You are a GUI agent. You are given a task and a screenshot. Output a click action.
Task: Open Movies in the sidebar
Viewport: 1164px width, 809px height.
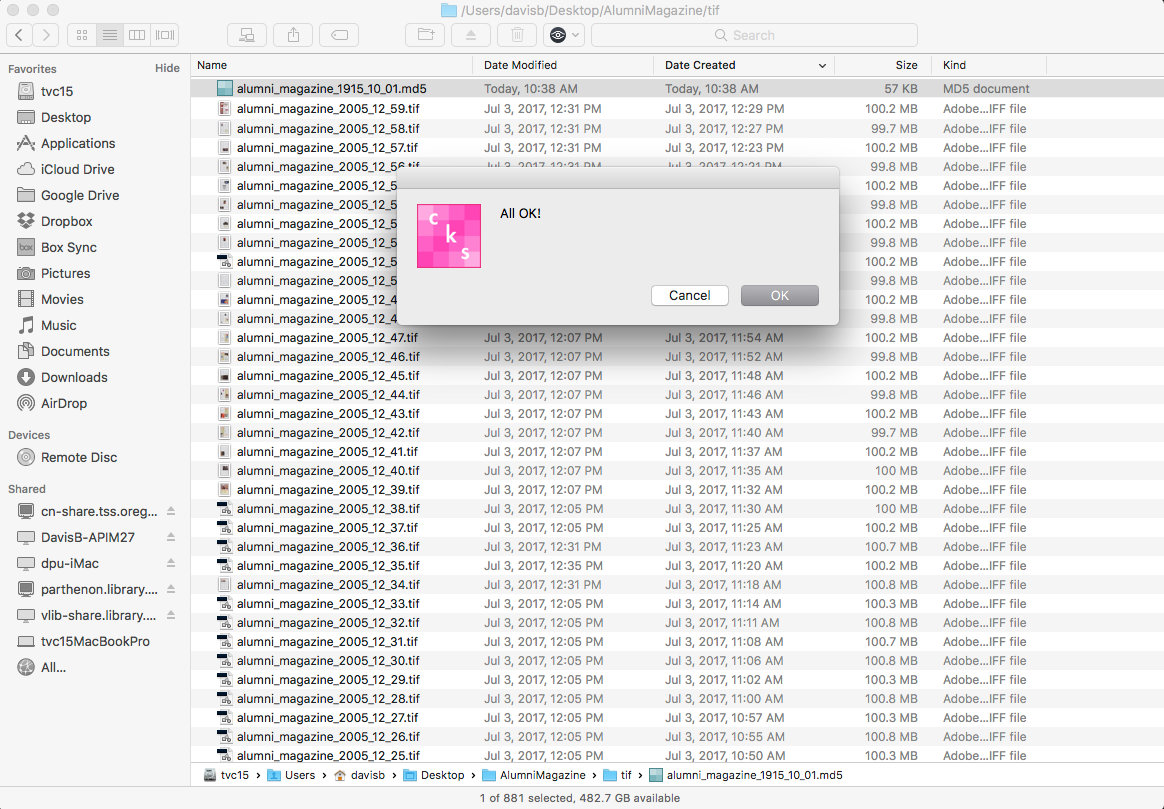pyautogui.click(x=62, y=299)
